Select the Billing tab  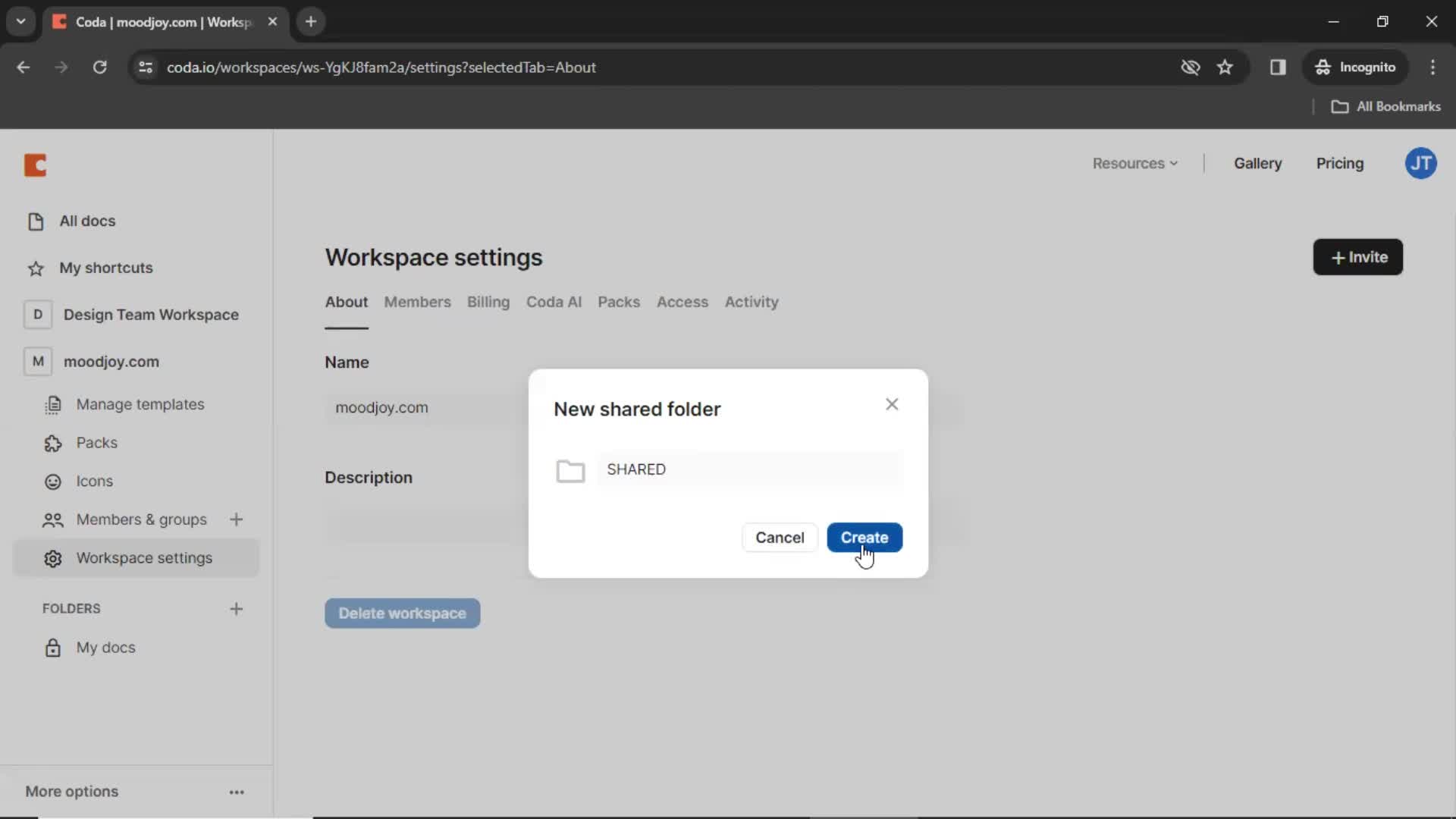[x=488, y=301]
